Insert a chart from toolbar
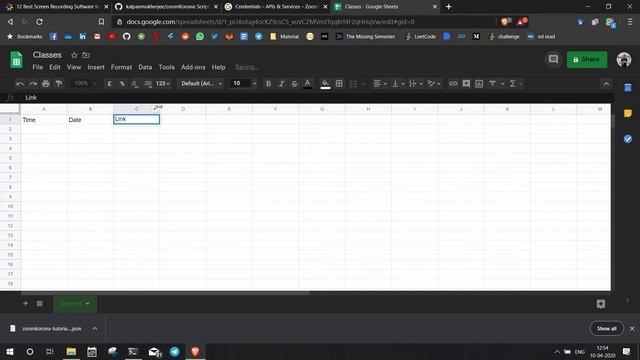The width and height of the screenshot is (640, 360). click(x=479, y=84)
